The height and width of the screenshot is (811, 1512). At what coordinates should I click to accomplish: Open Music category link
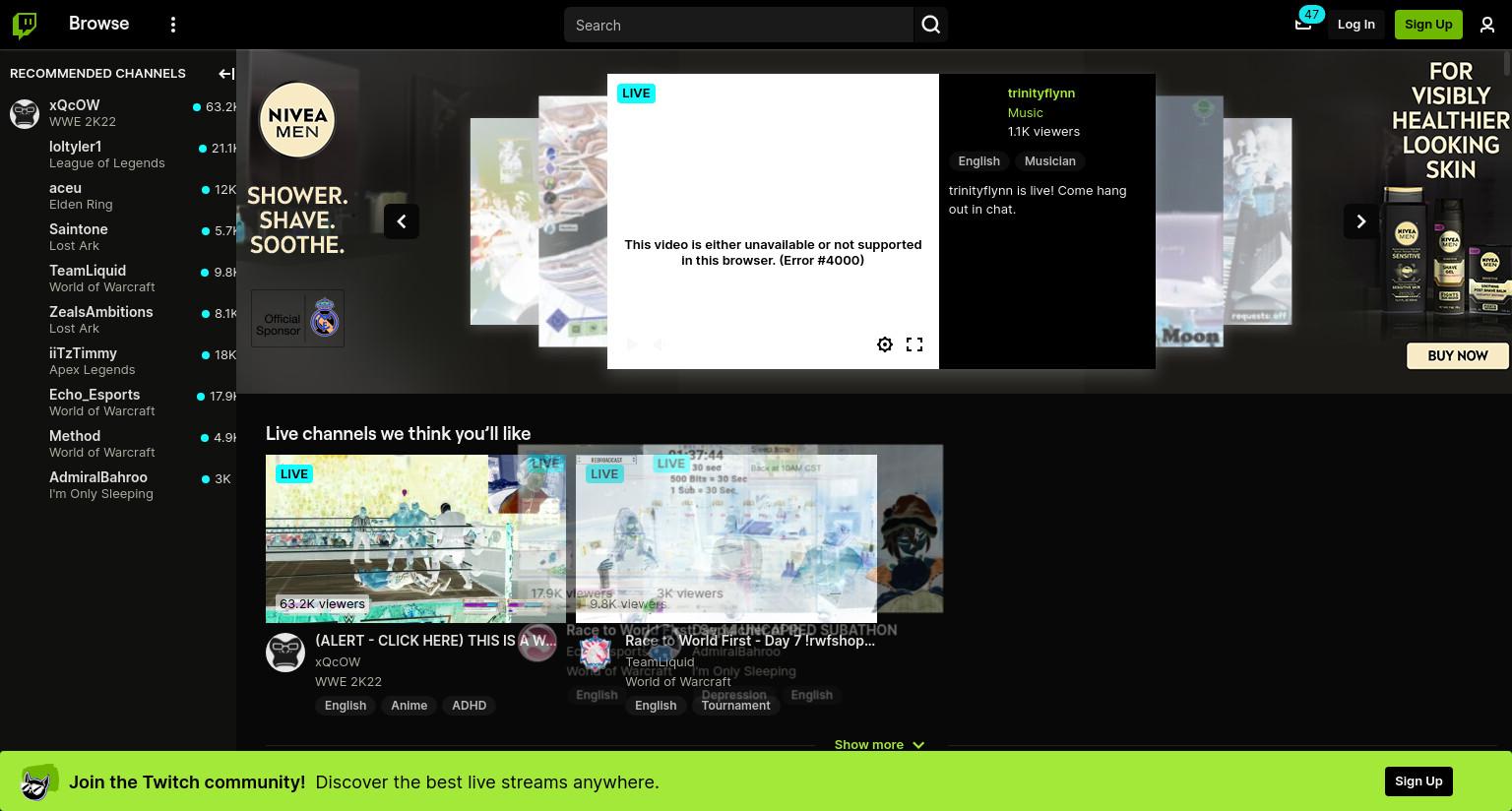tap(1025, 112)
